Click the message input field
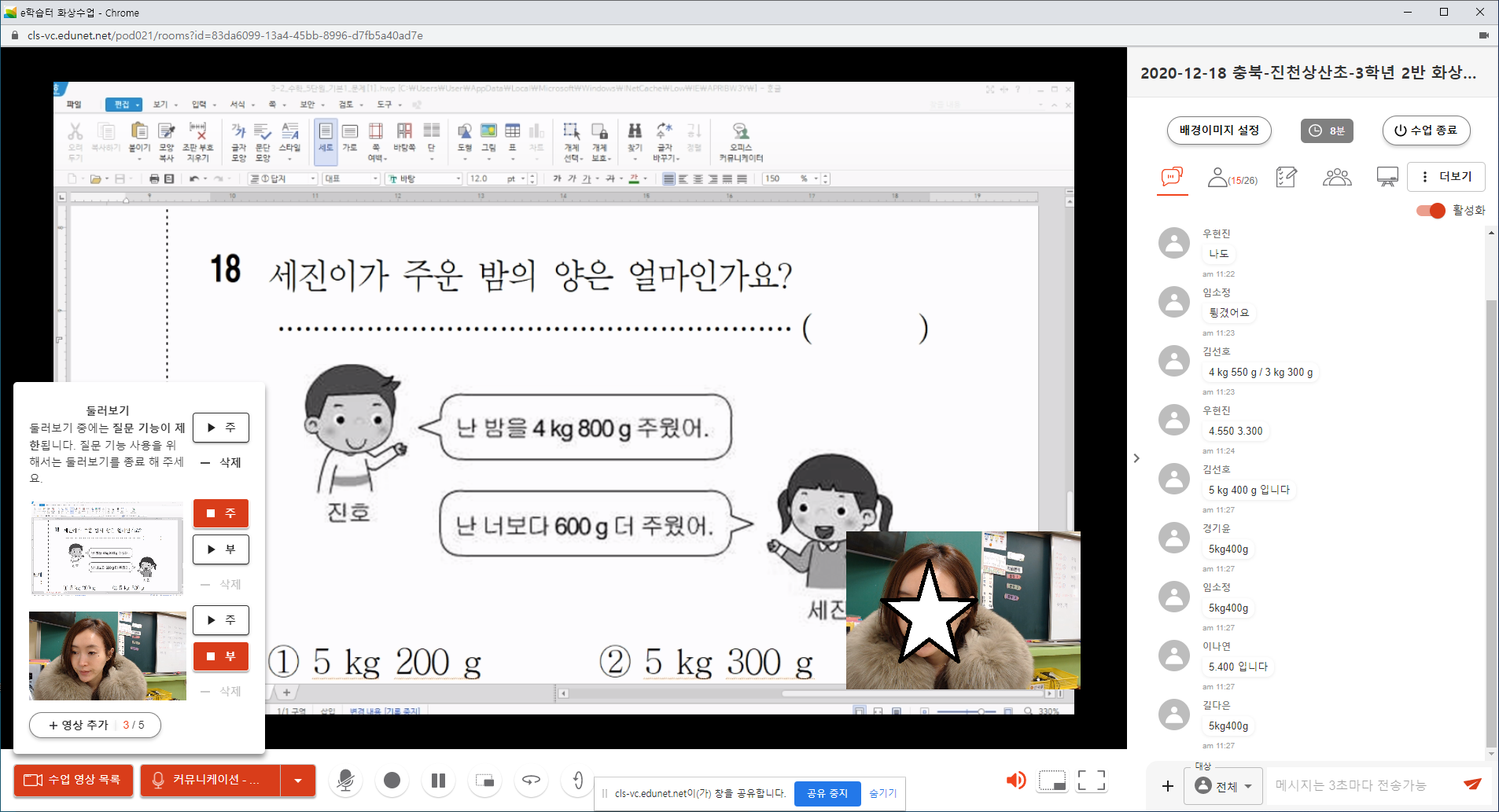 click(x=1365, y=785)
